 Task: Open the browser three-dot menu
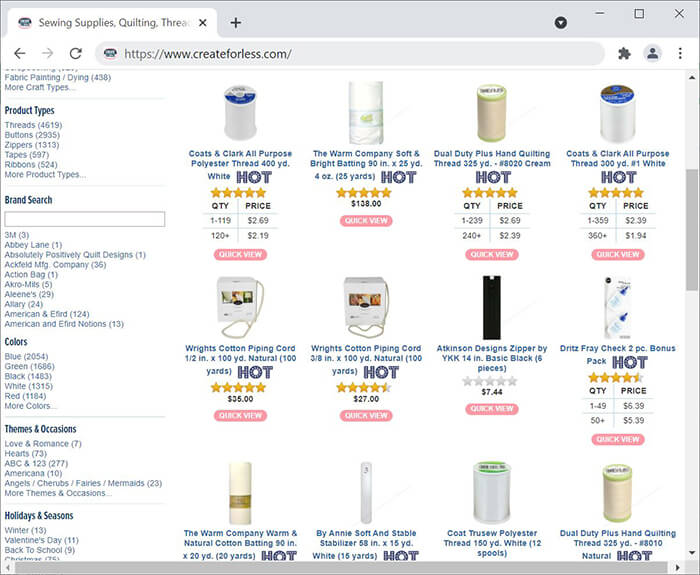coord(680,54)
